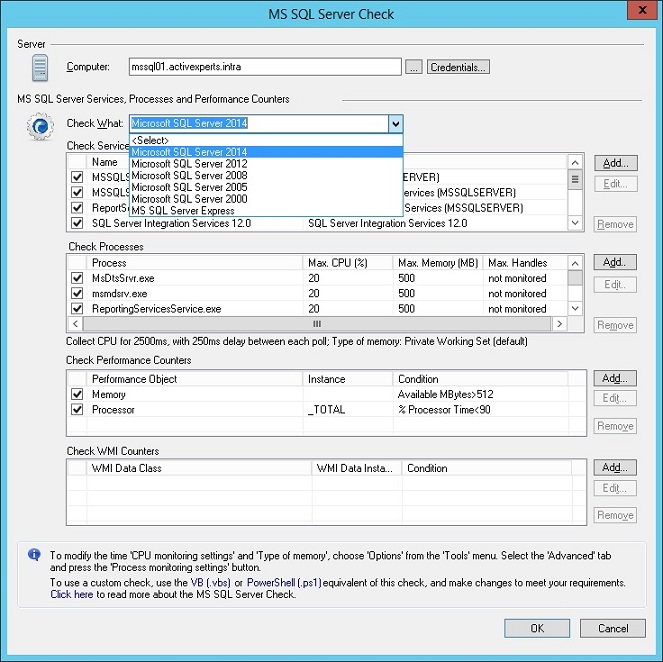The image size is (663, 662).
Task: Click services list scroll up arrow
Action: point(575,162)
